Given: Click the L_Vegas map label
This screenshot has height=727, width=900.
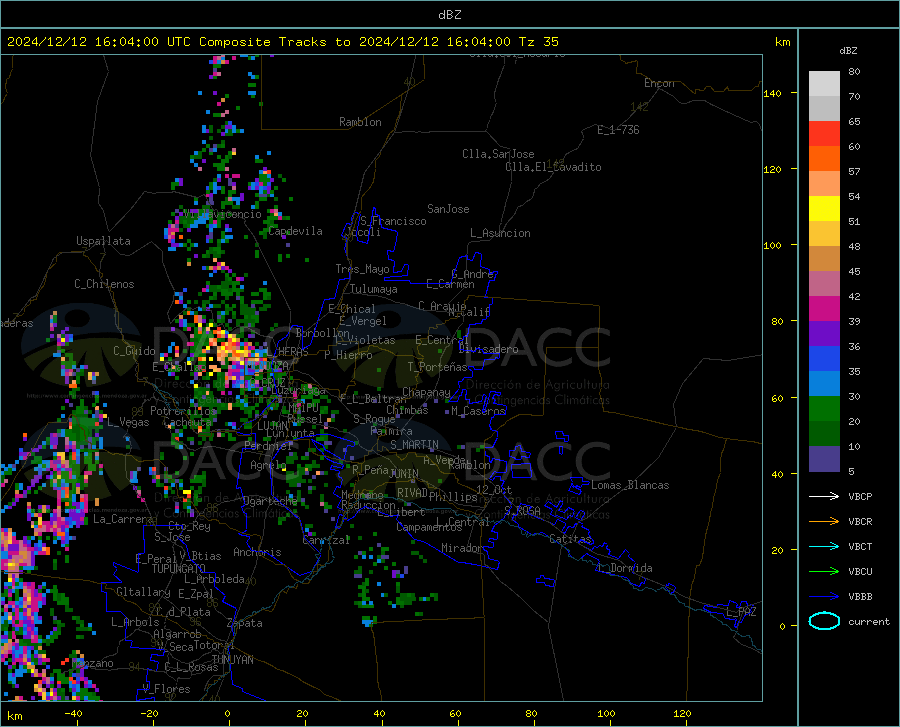Looking at the screenshot, I should pyautogui.click(x=128, y=422).
